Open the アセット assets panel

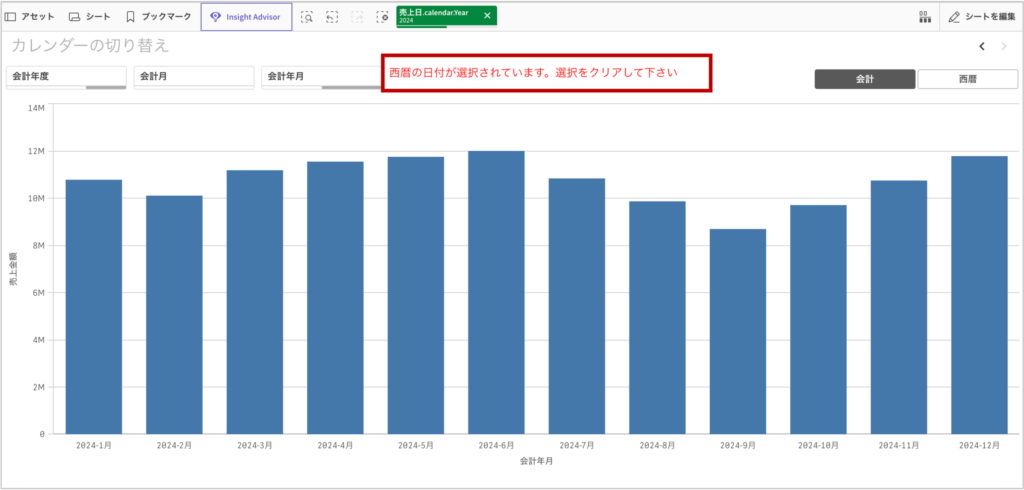click(30, 17)
